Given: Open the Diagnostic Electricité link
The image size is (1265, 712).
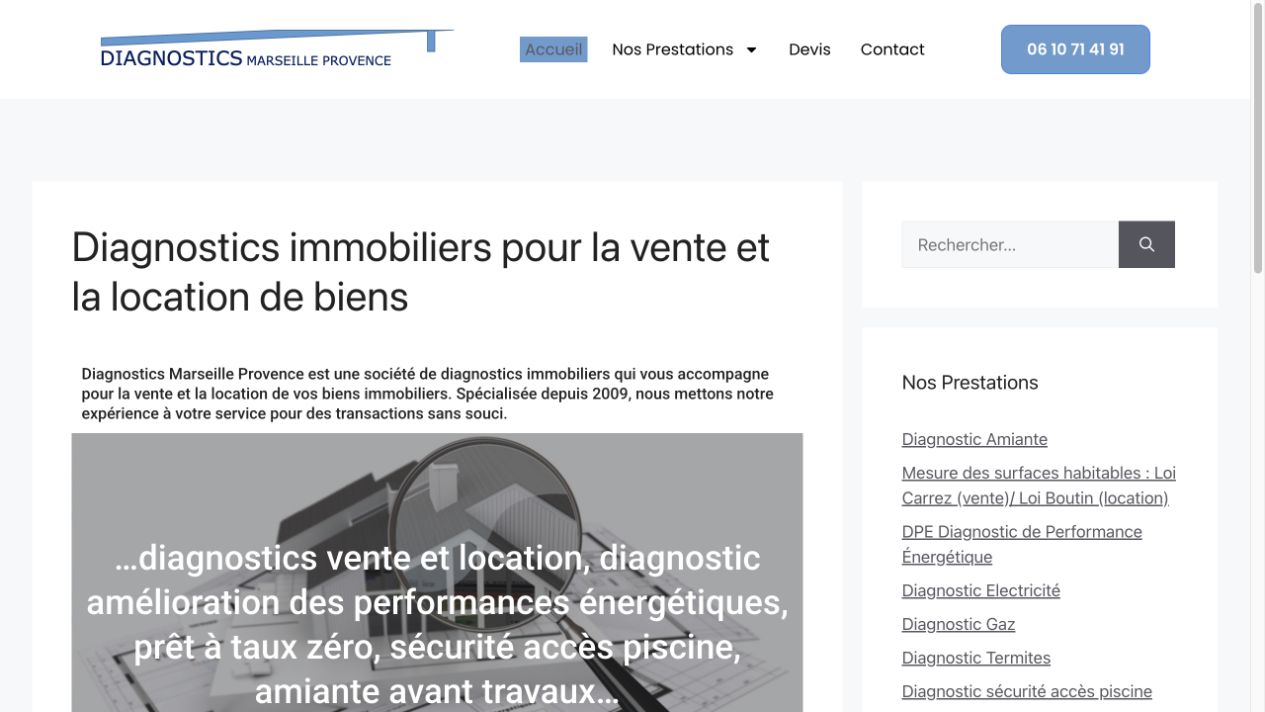Looking at the screenshot, I should pyautogui.click(x=980, y=590).
